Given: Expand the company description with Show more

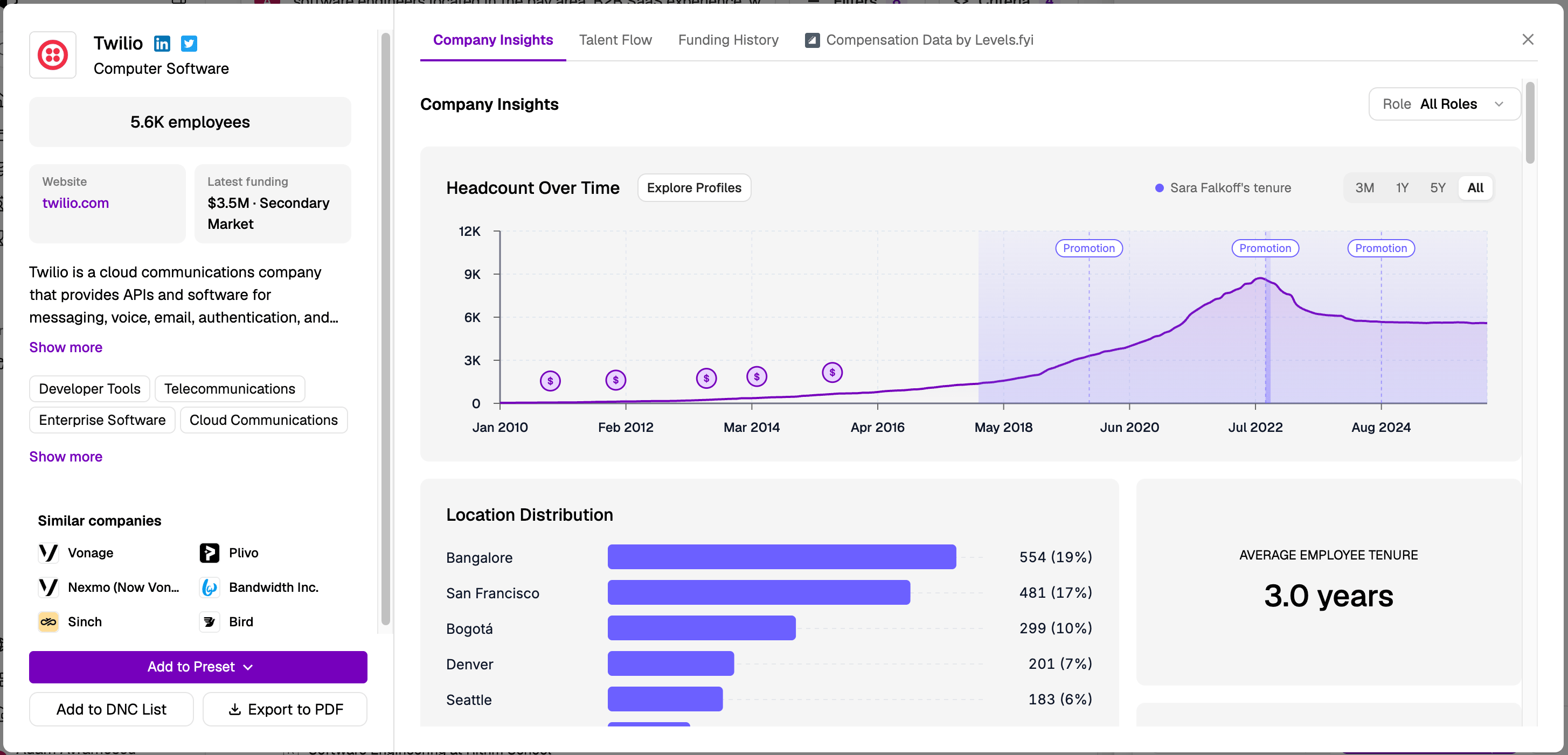Looking at the screenshot, I should coord(66,347).
